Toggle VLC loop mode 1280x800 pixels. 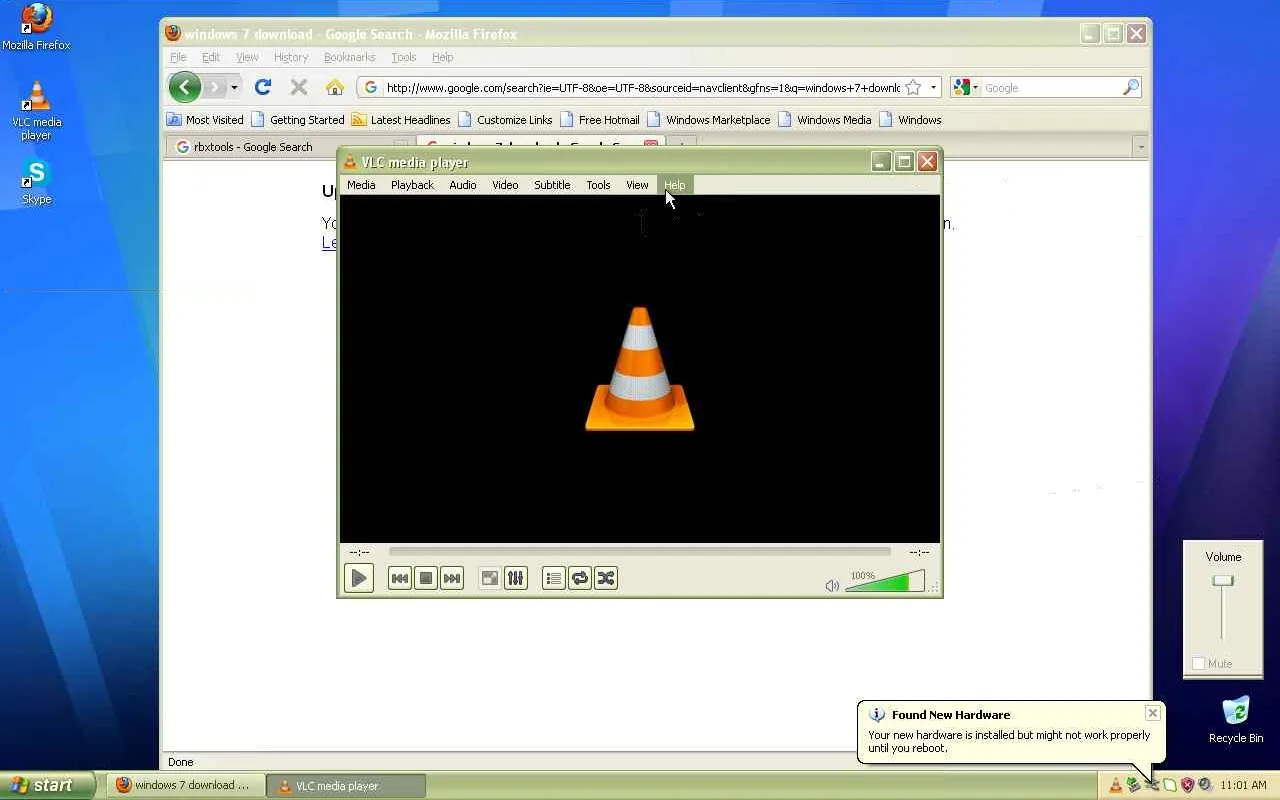coord(580,578)
